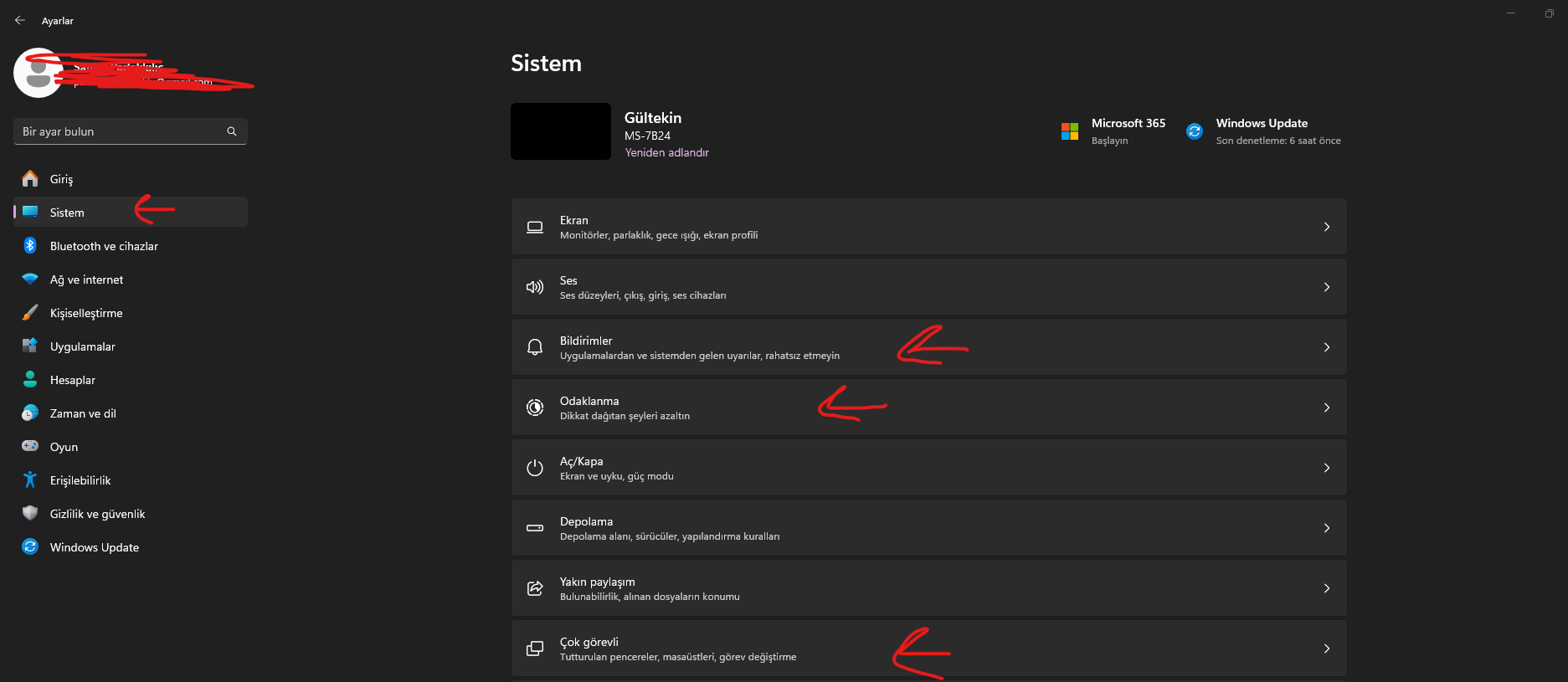1568x682 pixels.
Task: Open the Ağ ve internet menu
Action: 86,279
